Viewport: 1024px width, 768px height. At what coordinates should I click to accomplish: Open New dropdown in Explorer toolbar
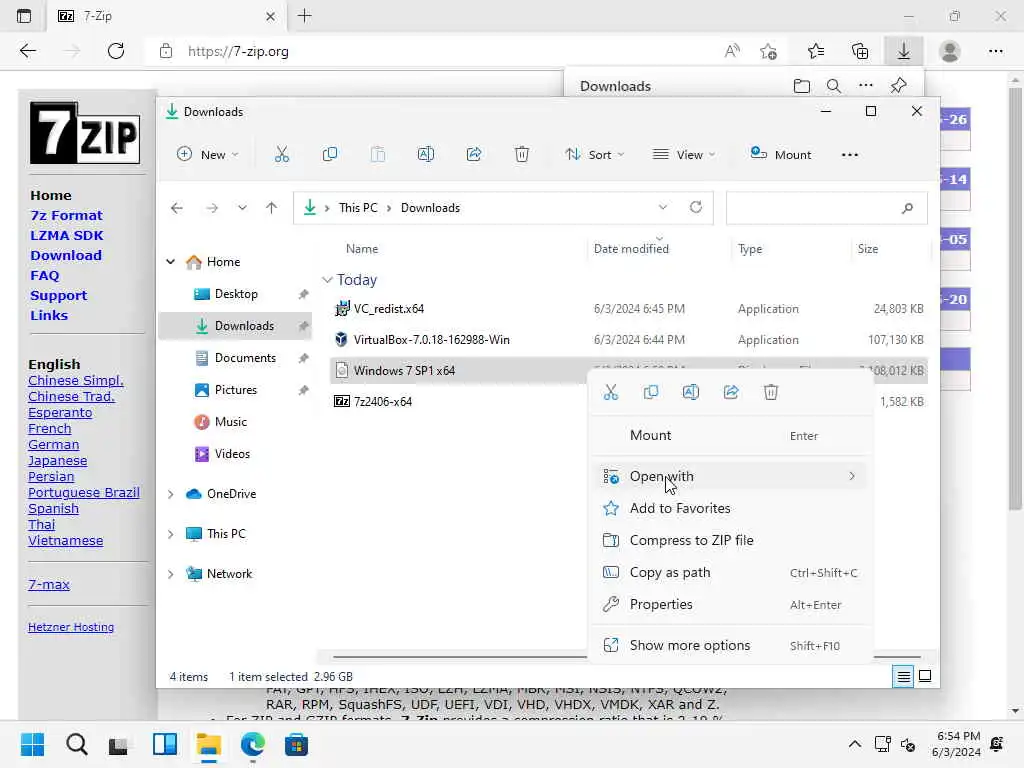pos(208,155)
